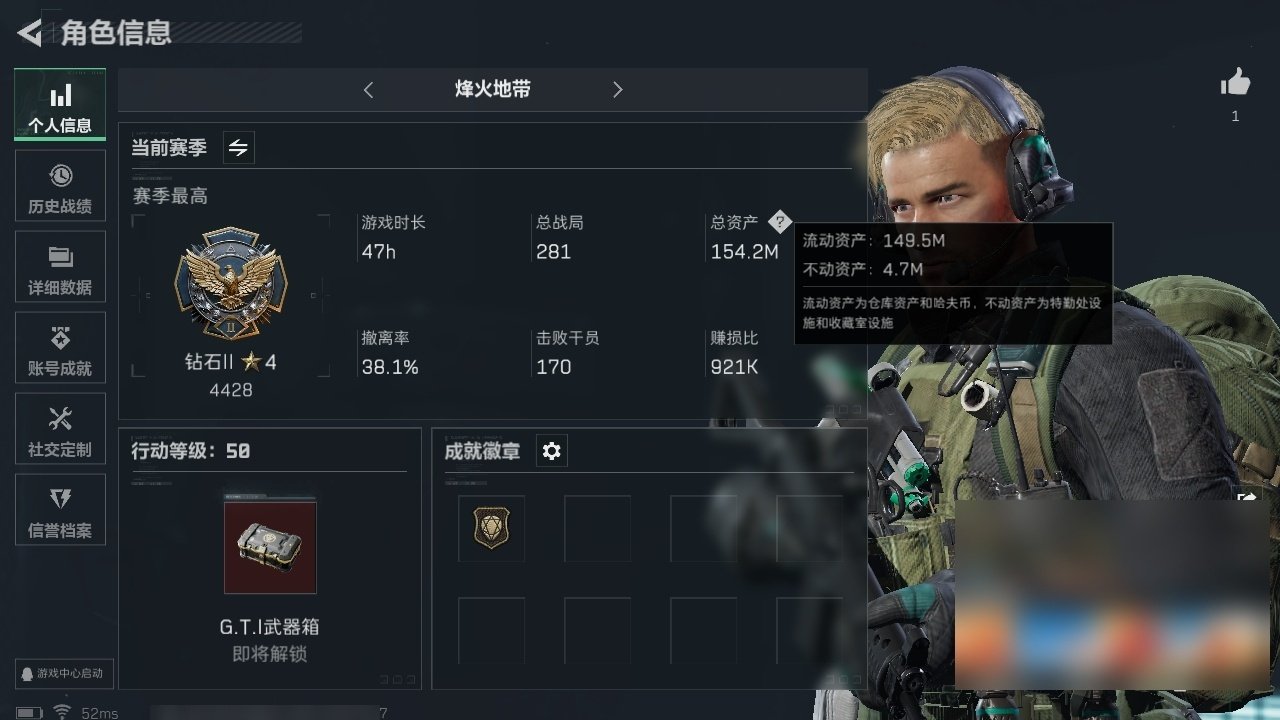The height and width of the screenshot is (720, 1280).
Task: Open the 详细数据 sidebar icon
Action: [60, 268]
